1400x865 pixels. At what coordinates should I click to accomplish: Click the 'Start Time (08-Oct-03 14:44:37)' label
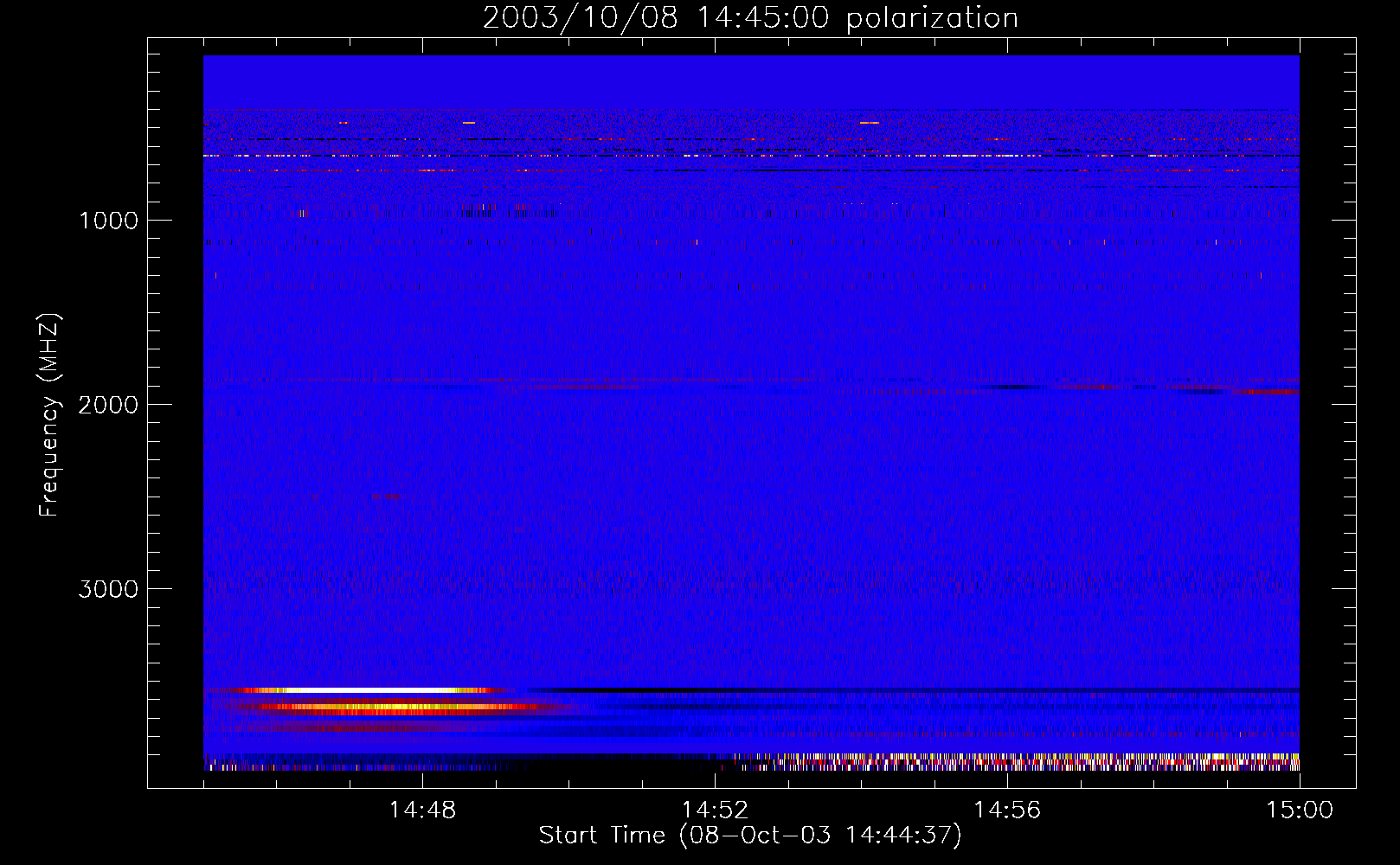(x=750, y=835)
